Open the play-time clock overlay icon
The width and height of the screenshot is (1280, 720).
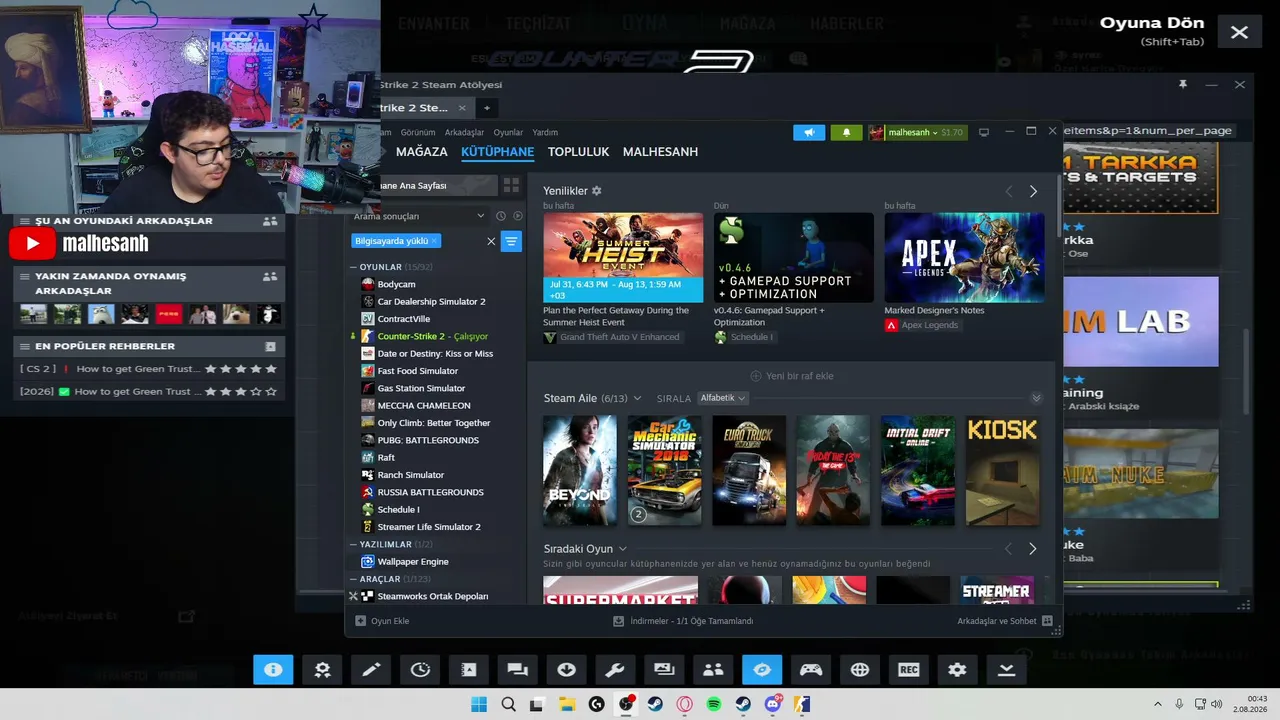coord(420,670)
